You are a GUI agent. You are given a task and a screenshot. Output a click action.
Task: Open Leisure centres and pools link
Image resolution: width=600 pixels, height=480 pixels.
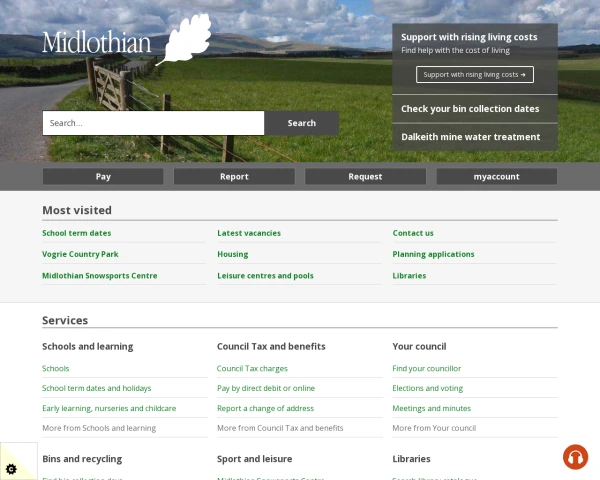265,276
